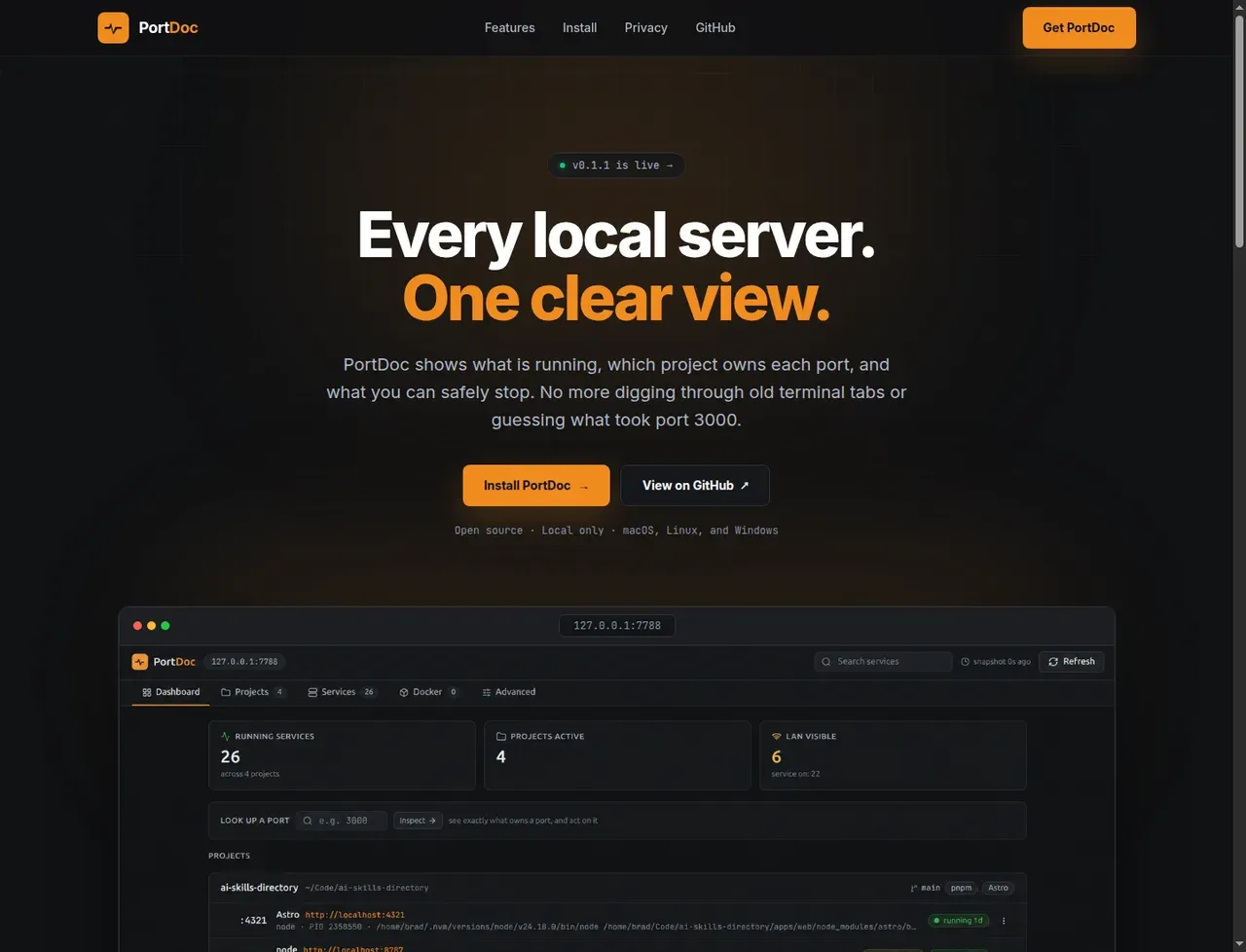Click the Projects Active folder icon
This screenshot has height=952, width=1246.
501,737
